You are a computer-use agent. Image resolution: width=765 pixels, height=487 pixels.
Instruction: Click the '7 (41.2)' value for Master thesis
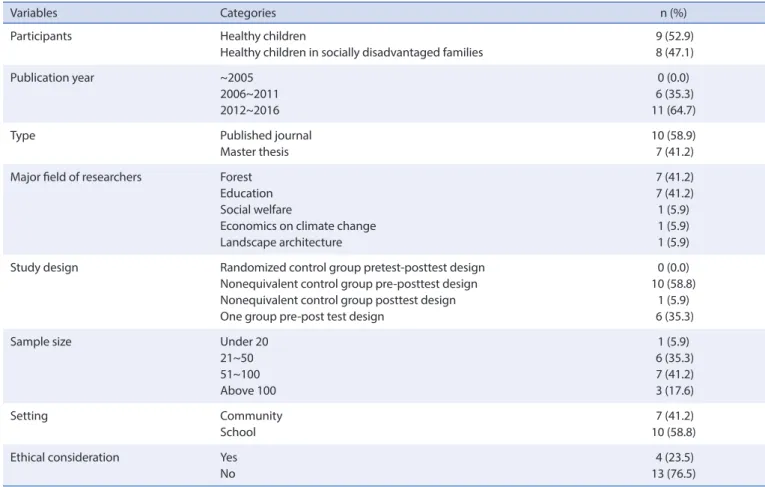[x=674, y=152]
